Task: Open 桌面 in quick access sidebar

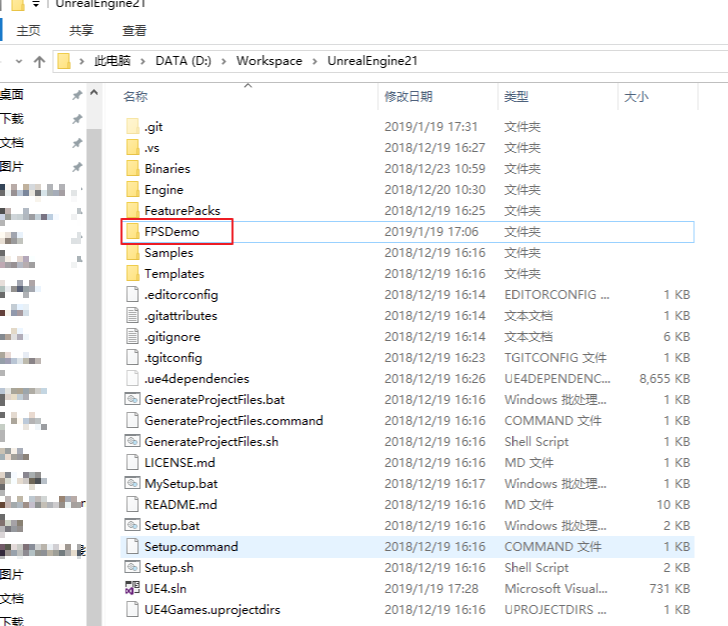Action: click(x=12, y=94)
